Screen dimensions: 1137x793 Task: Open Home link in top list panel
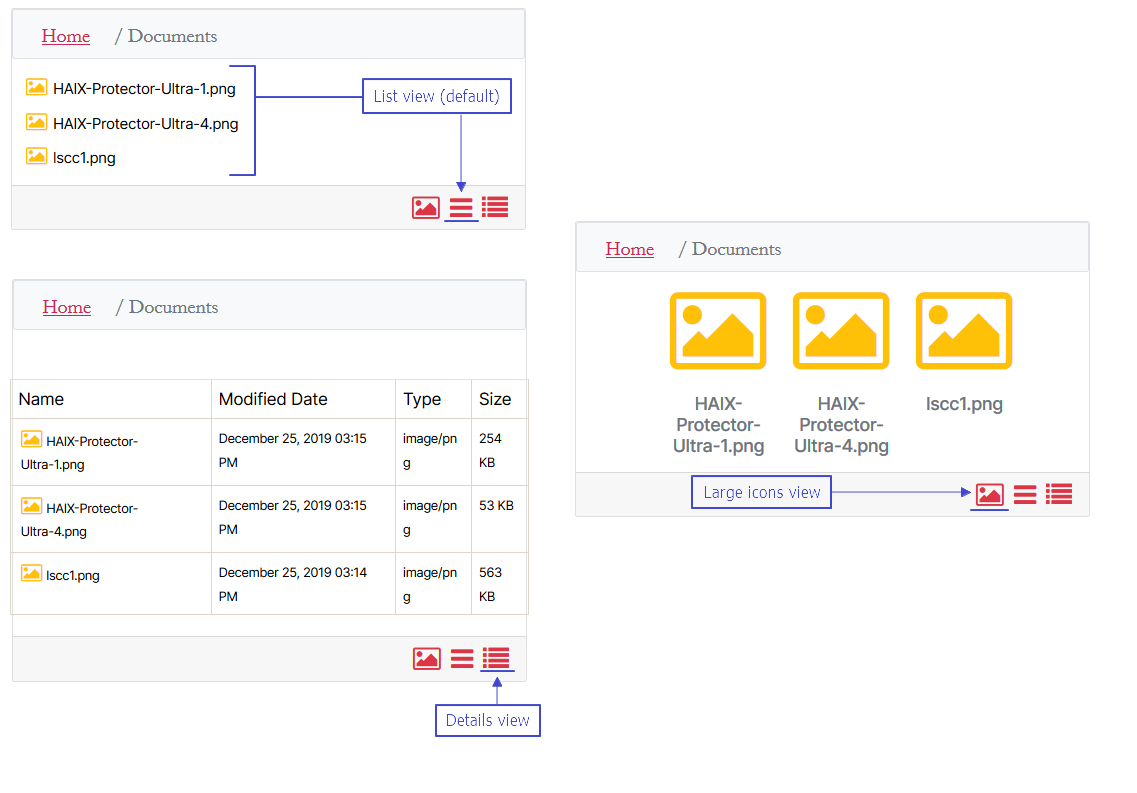click(x=65, y=36)
